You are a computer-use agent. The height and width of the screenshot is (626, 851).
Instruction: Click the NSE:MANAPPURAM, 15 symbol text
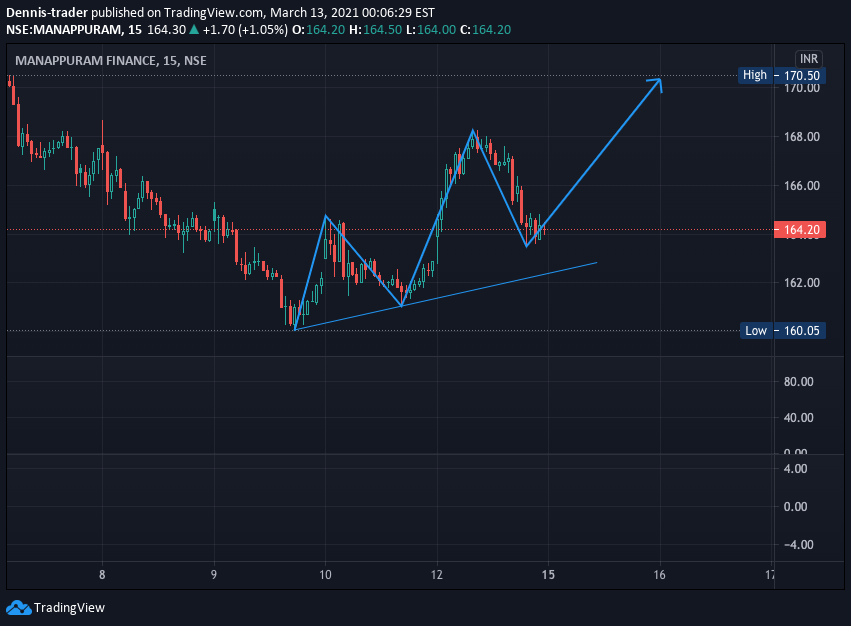(74, 29)
